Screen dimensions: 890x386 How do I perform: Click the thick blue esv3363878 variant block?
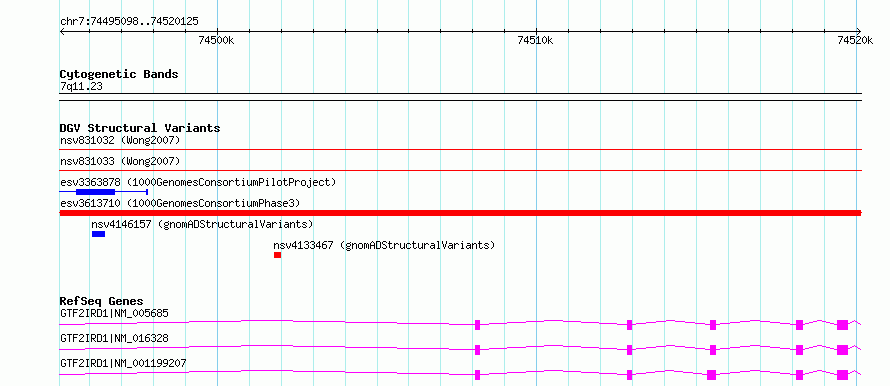pos(95,192)
